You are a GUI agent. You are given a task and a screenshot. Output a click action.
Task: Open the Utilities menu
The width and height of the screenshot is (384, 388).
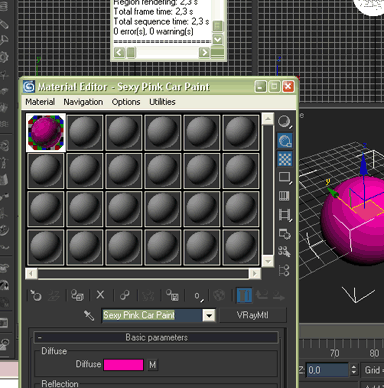[162, 102]
